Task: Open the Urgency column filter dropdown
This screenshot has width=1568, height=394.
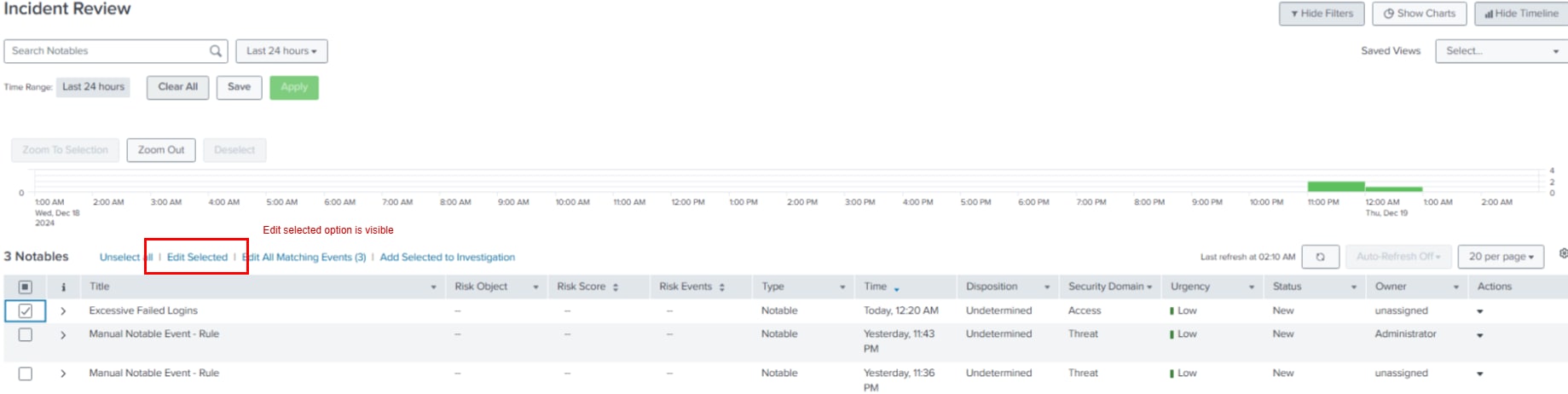Action: 1252,287
